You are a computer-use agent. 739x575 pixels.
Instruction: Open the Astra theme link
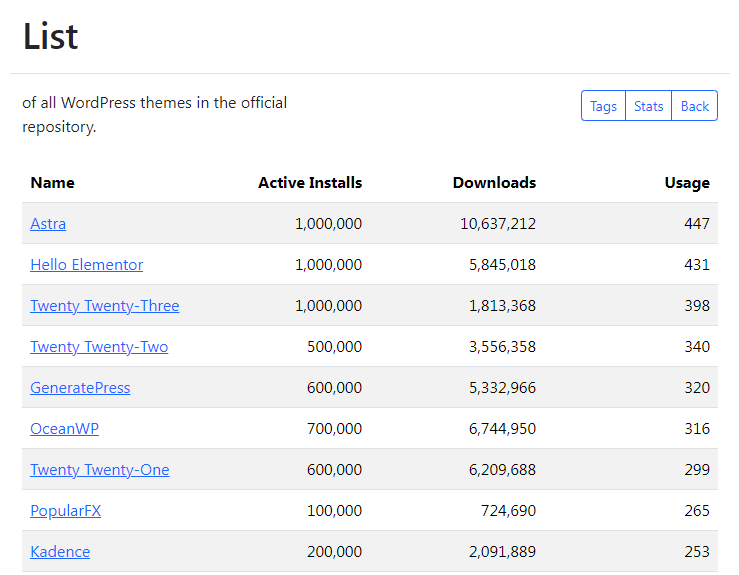(48, 224)
